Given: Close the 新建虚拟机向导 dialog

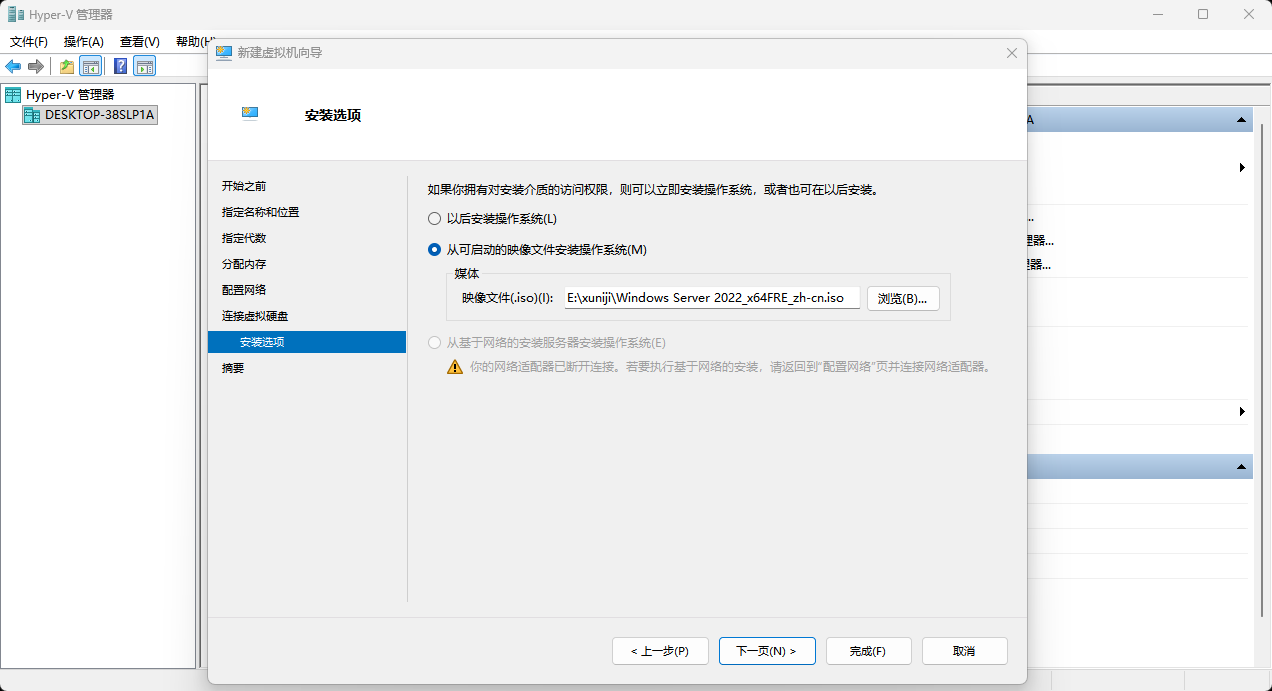Looking at the screenshot, I should pyautogui.click(x=1012, y=52).
